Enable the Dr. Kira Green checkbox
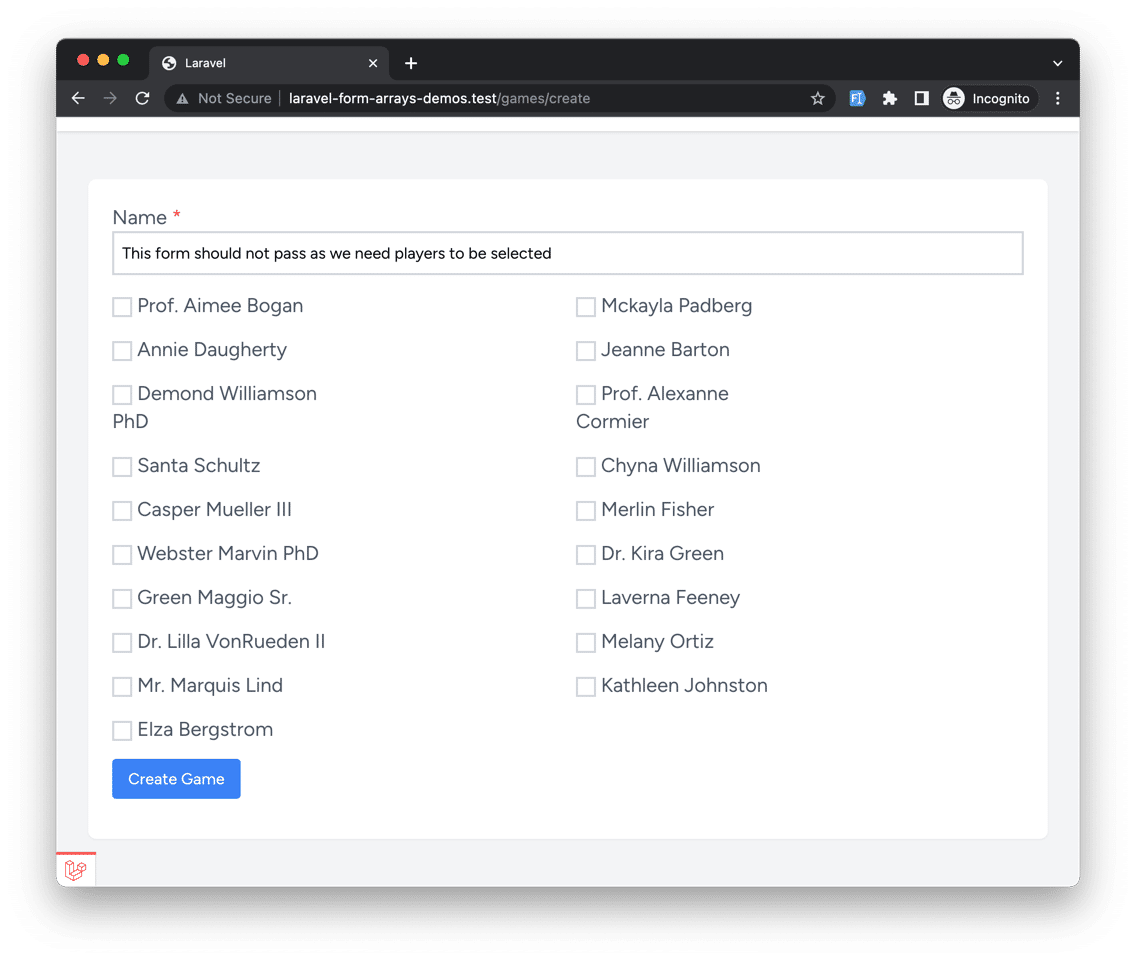The height and width of the screenshot is (961, 1136). (586, 555)
